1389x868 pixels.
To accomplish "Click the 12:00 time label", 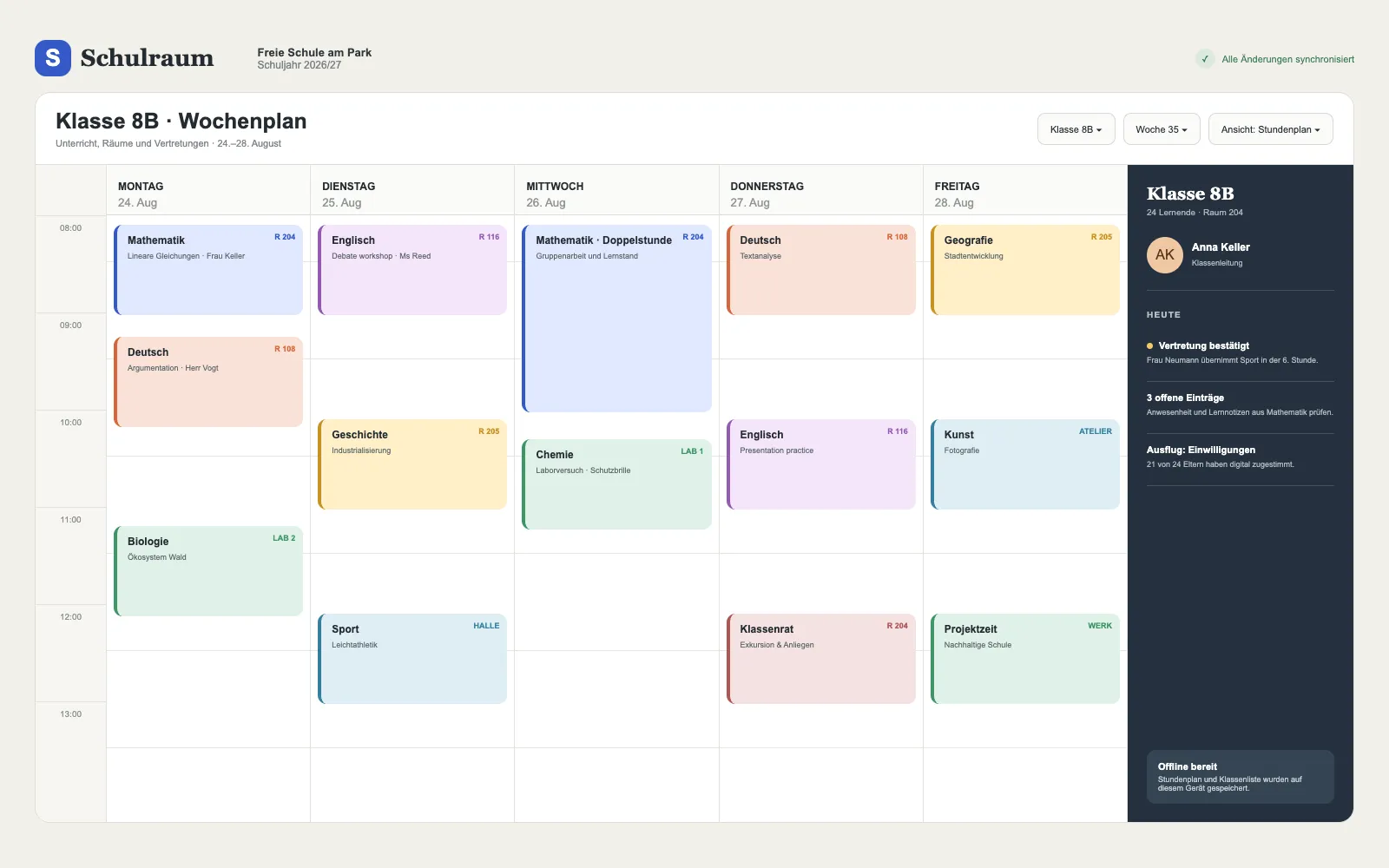I will (70, 617).
